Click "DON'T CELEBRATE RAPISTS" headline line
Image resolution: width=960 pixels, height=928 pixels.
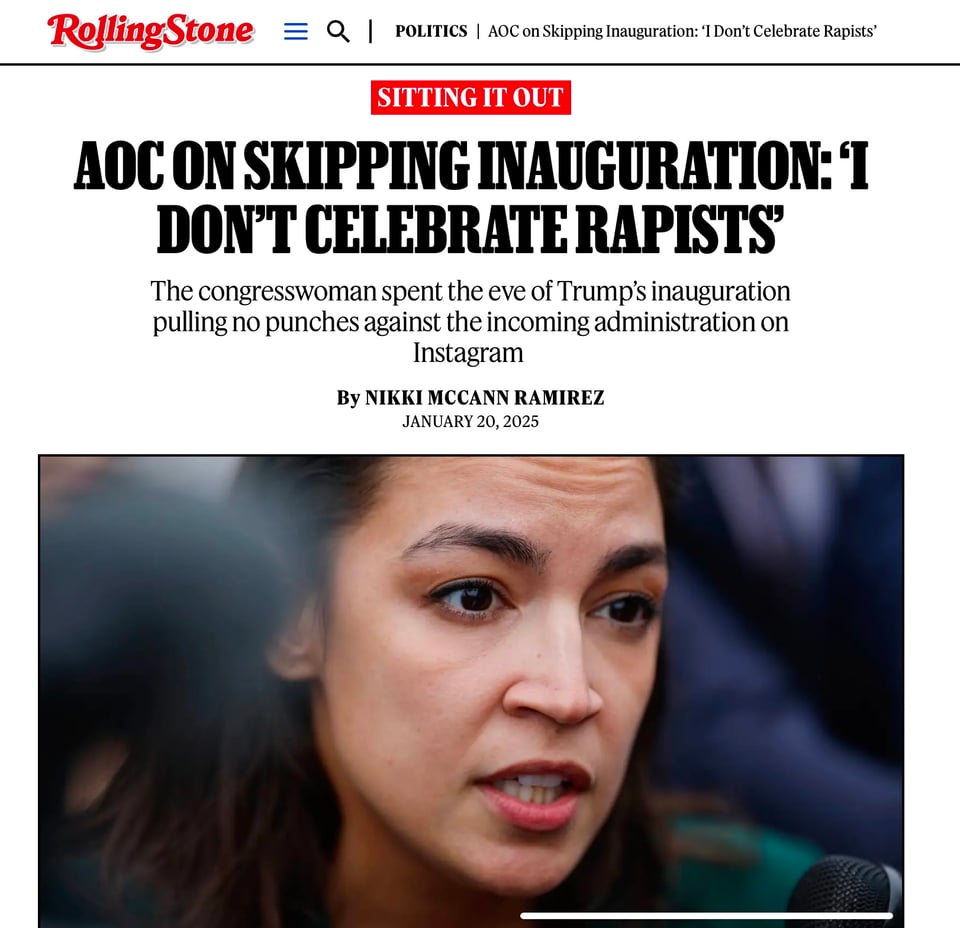470,228
